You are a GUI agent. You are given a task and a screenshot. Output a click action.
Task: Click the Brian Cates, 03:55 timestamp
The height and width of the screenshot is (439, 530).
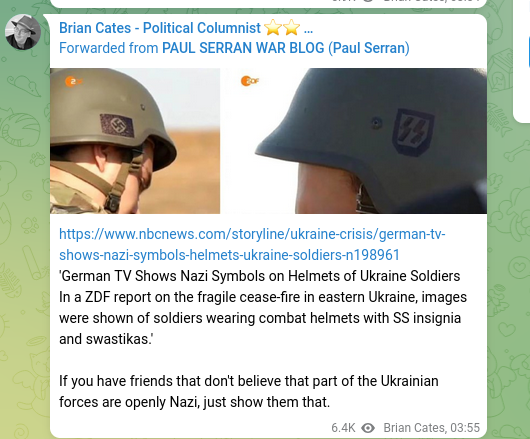point(431,428)
